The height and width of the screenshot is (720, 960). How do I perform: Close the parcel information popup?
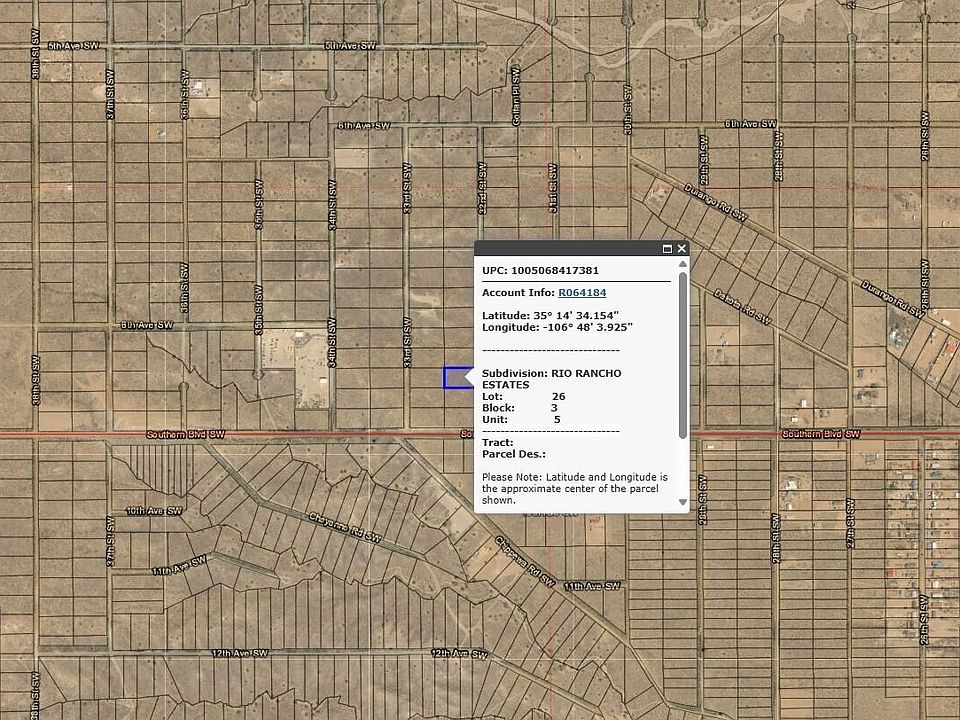click(x=681, y=247)
